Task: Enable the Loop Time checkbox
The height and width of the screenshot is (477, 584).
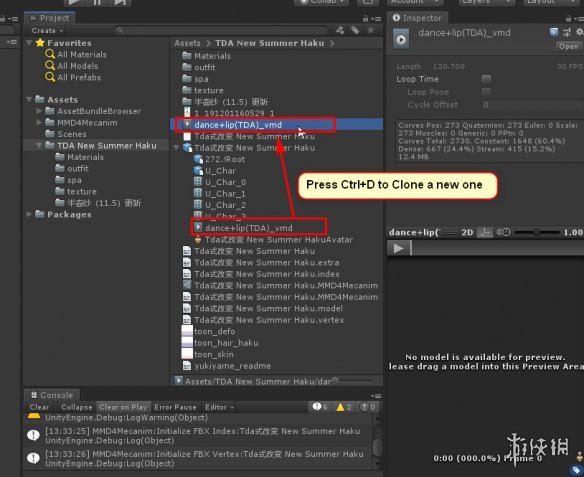Action: click(486, 79)
